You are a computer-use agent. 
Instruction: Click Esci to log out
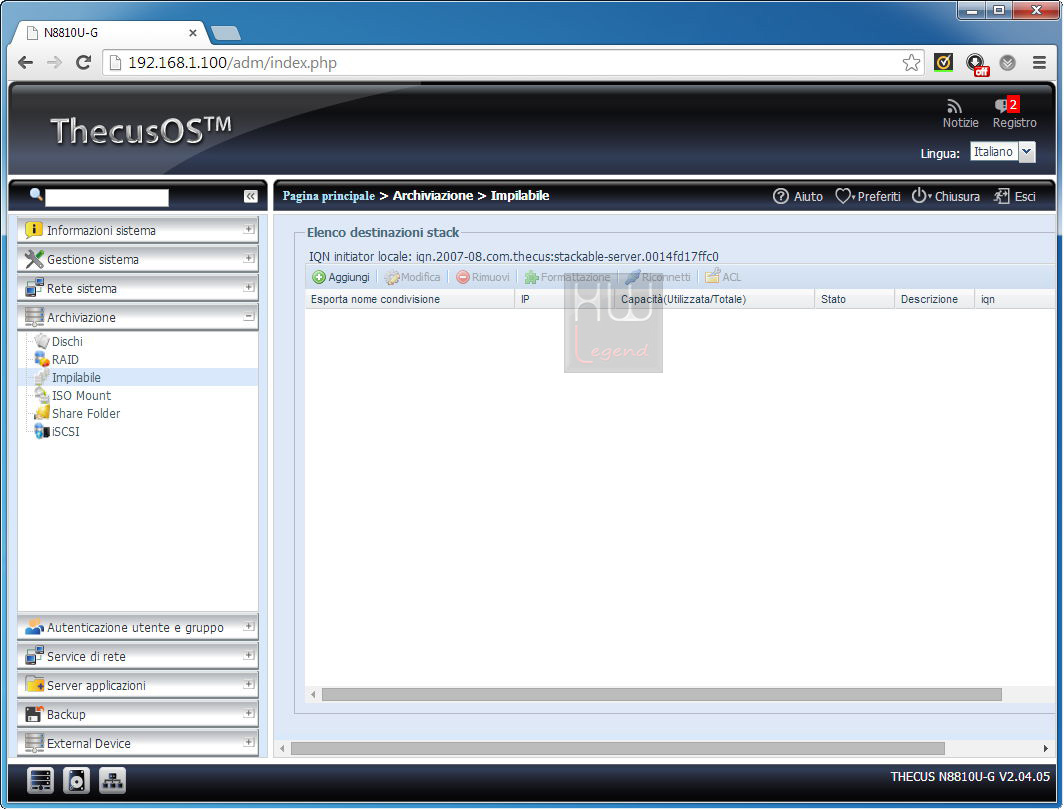(x=1015, y=196)
